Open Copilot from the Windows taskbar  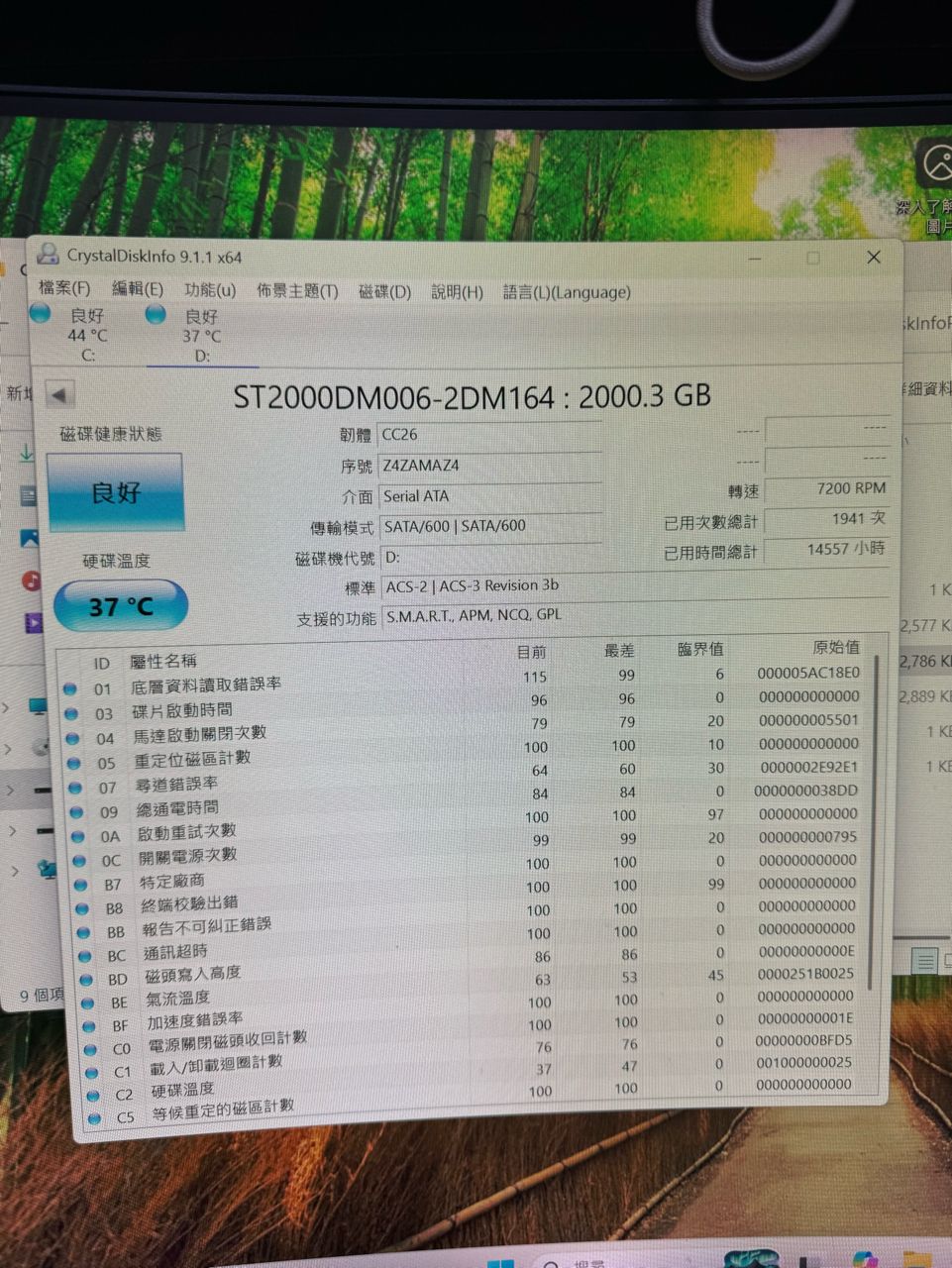[x=864, y=1259]
